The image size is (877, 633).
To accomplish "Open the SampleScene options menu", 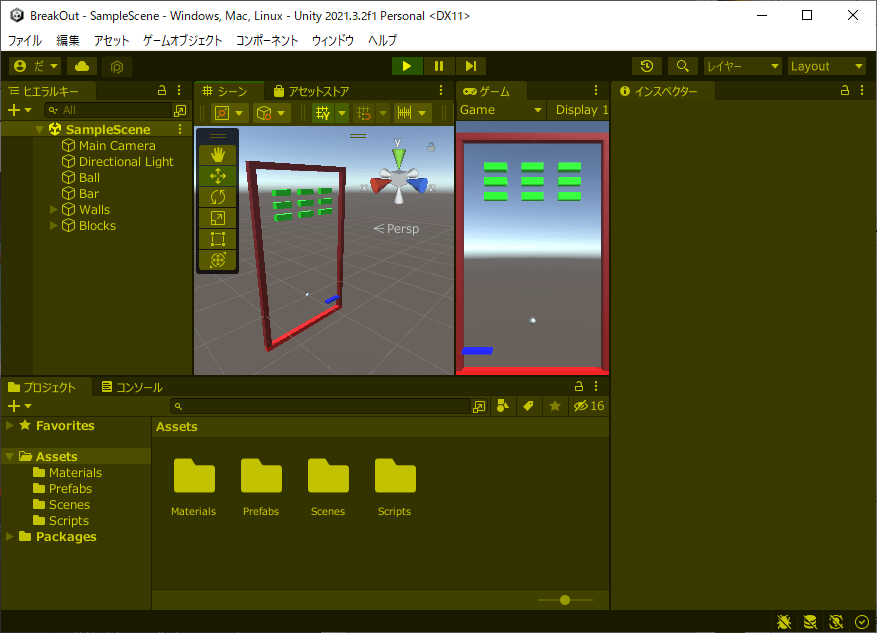I will (x=180, y=129).
